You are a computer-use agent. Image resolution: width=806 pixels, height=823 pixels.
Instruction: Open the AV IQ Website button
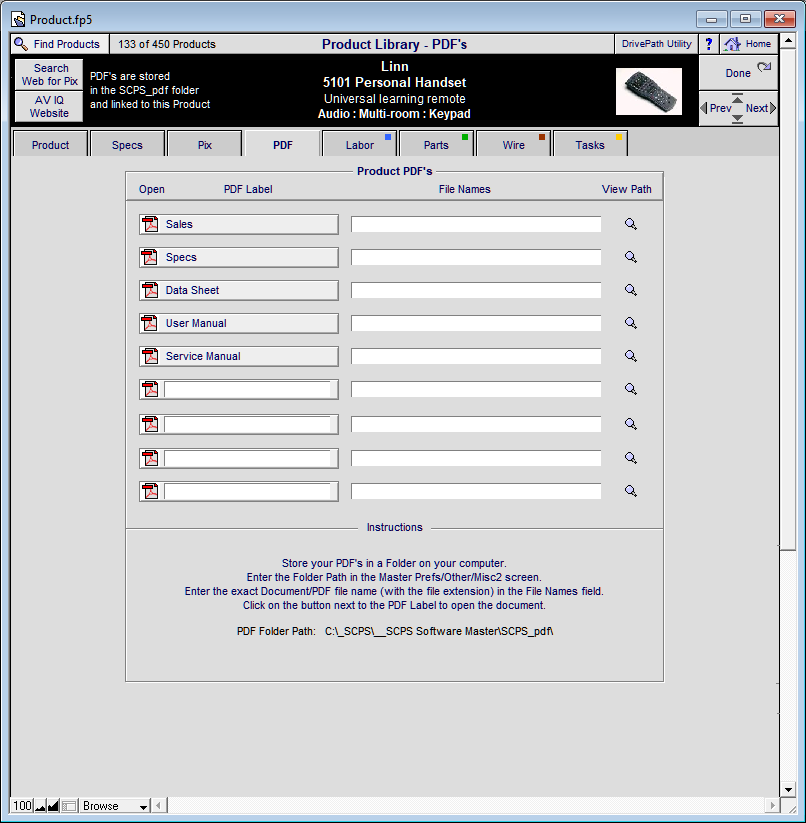pos(49,107)
